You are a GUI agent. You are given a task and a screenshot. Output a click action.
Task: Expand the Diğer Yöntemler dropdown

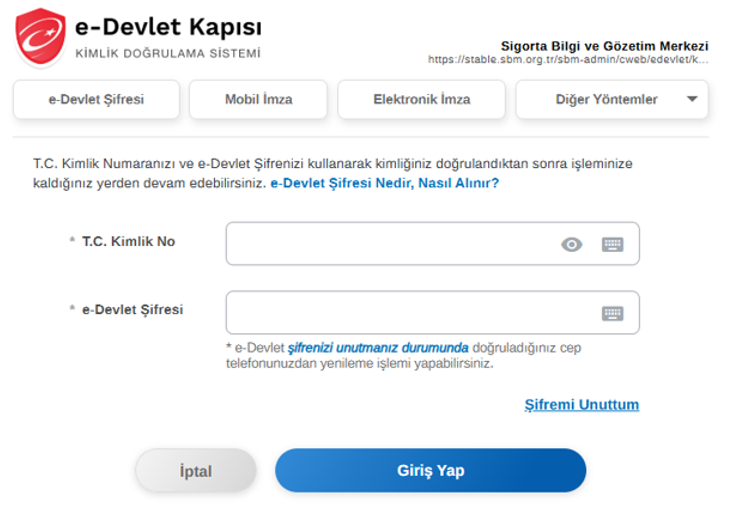(612, 100)
